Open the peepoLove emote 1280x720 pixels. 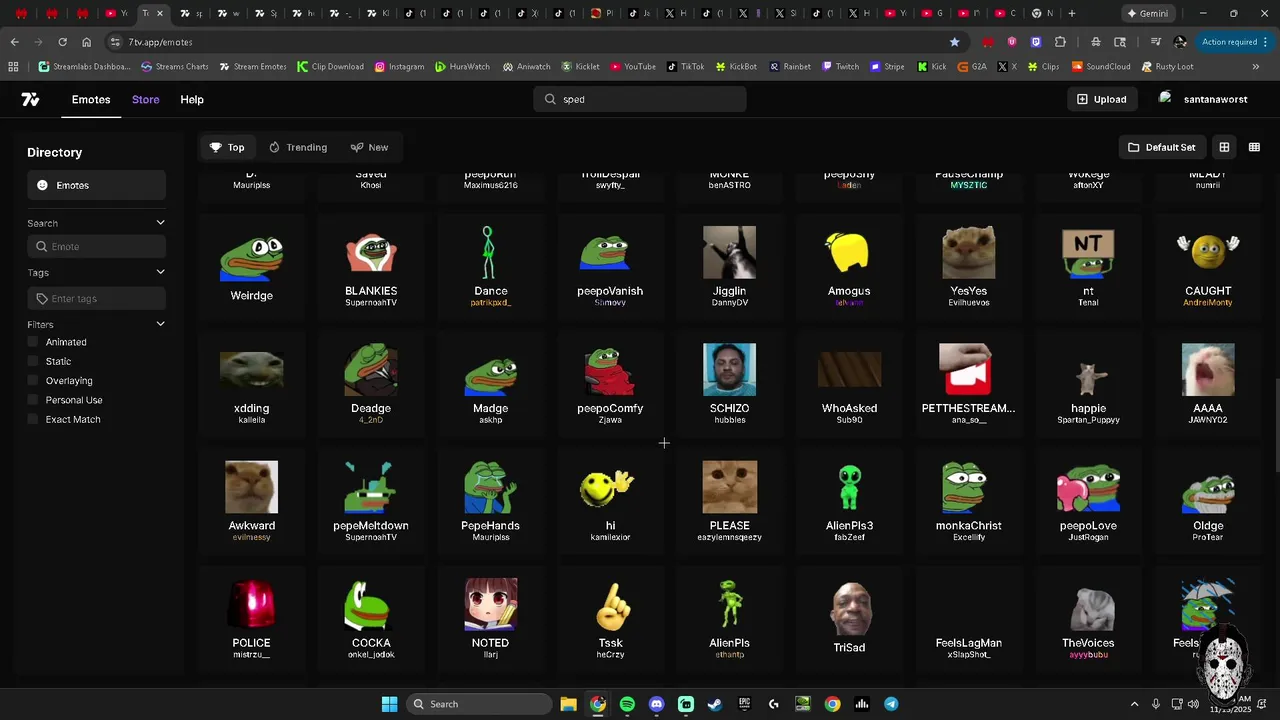coord(1088,502)
